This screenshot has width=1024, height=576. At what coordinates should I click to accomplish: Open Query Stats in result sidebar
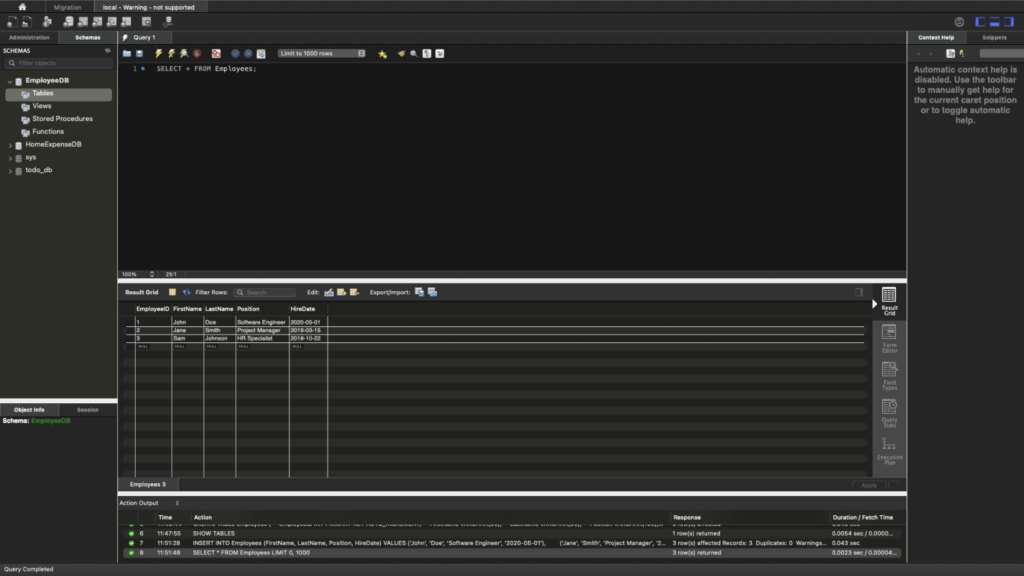point(889,412)
